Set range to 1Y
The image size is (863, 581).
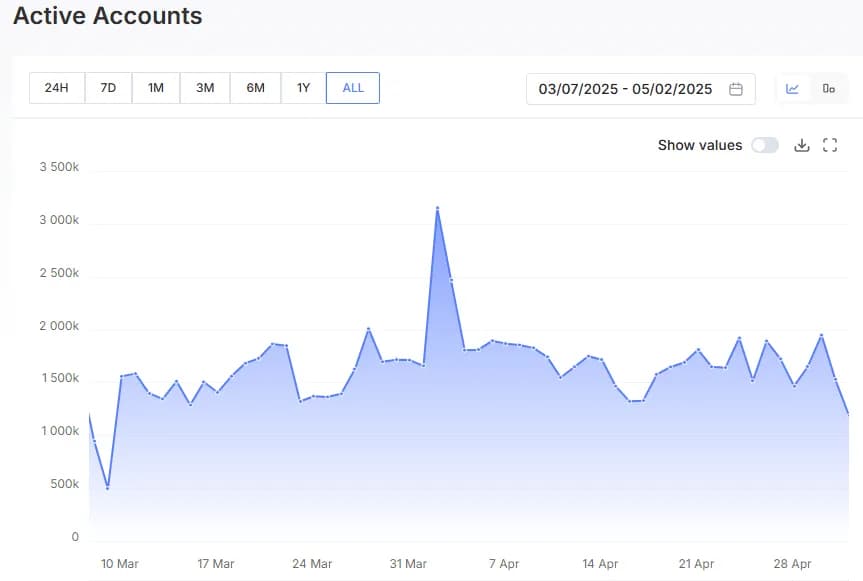(x=303, y=88)
